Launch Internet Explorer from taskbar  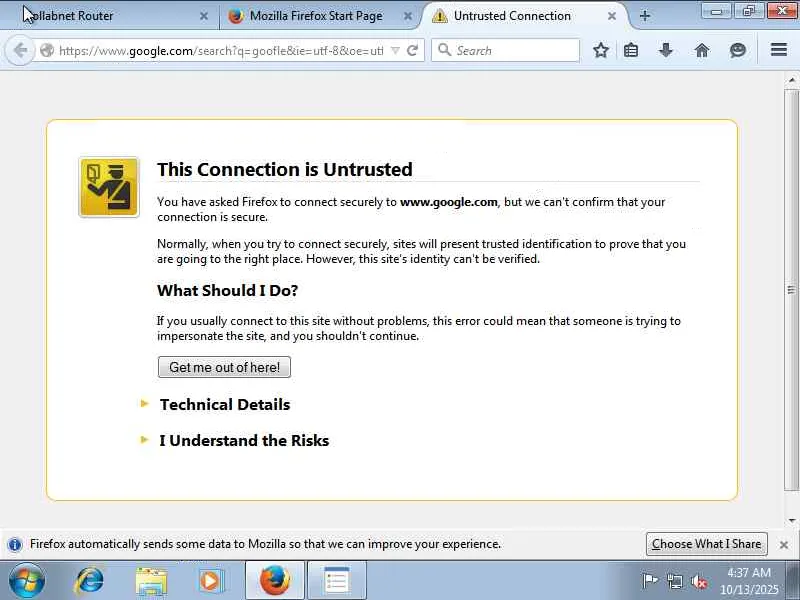coord(89,581)
